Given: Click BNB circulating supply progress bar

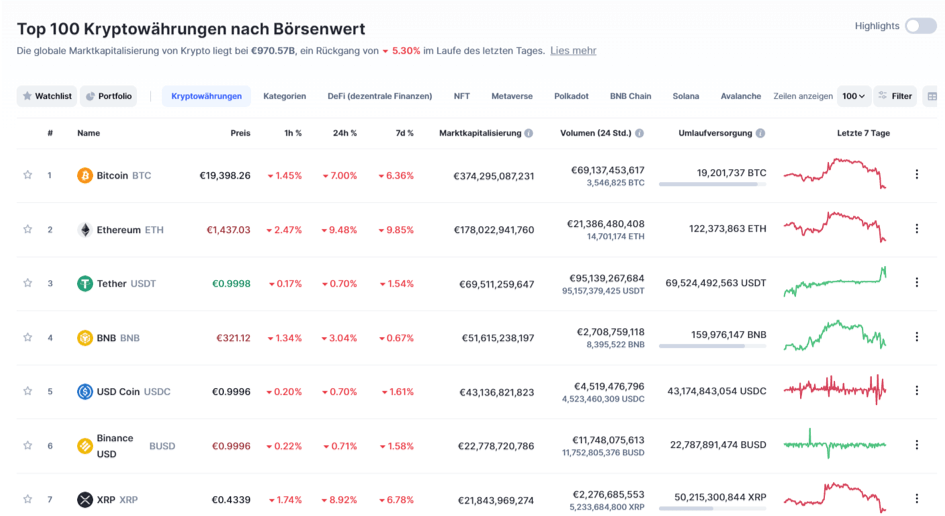Looking at the screenshot, I should (x=712, y=346).
